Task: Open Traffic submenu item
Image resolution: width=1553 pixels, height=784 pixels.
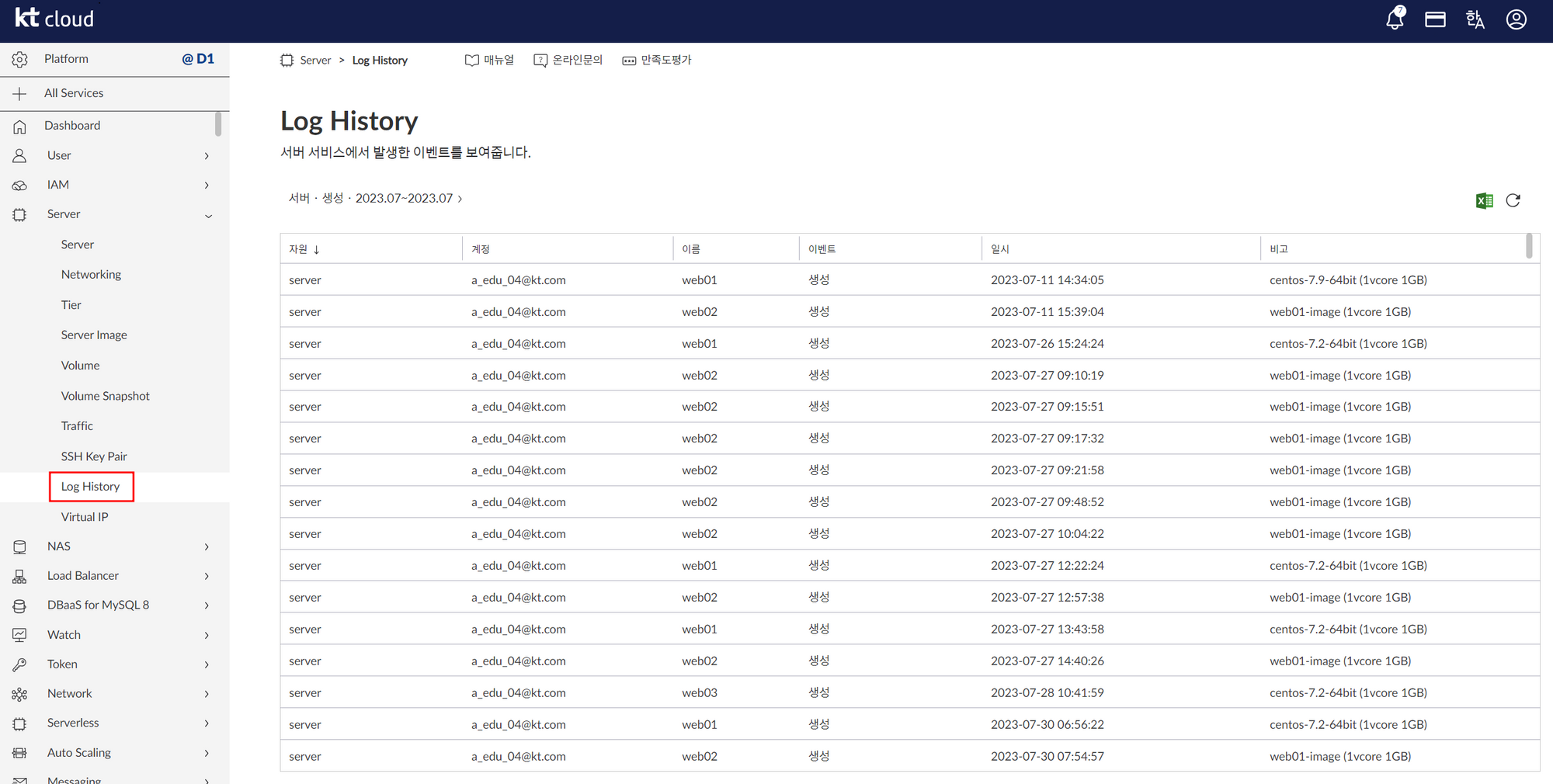Action: point(77,426)
